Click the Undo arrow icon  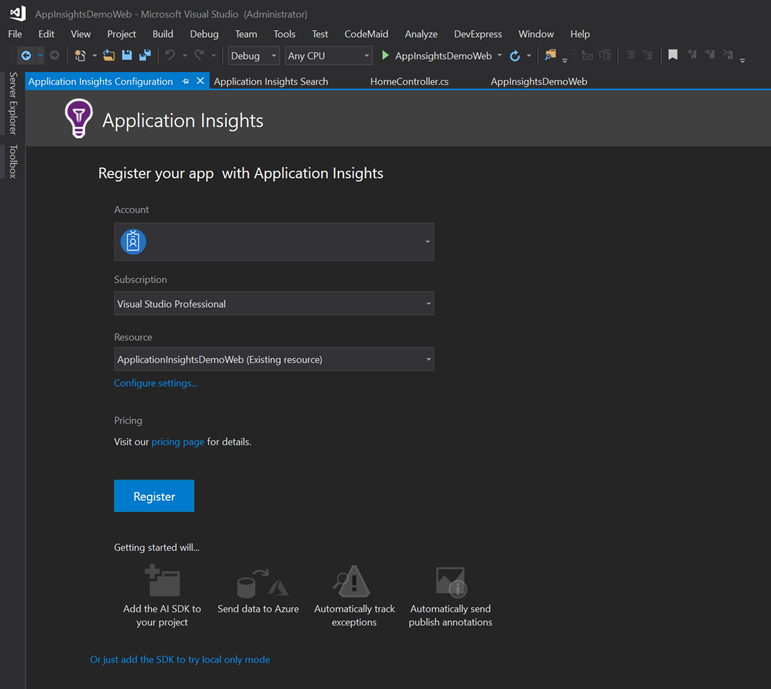coord(170,55)
